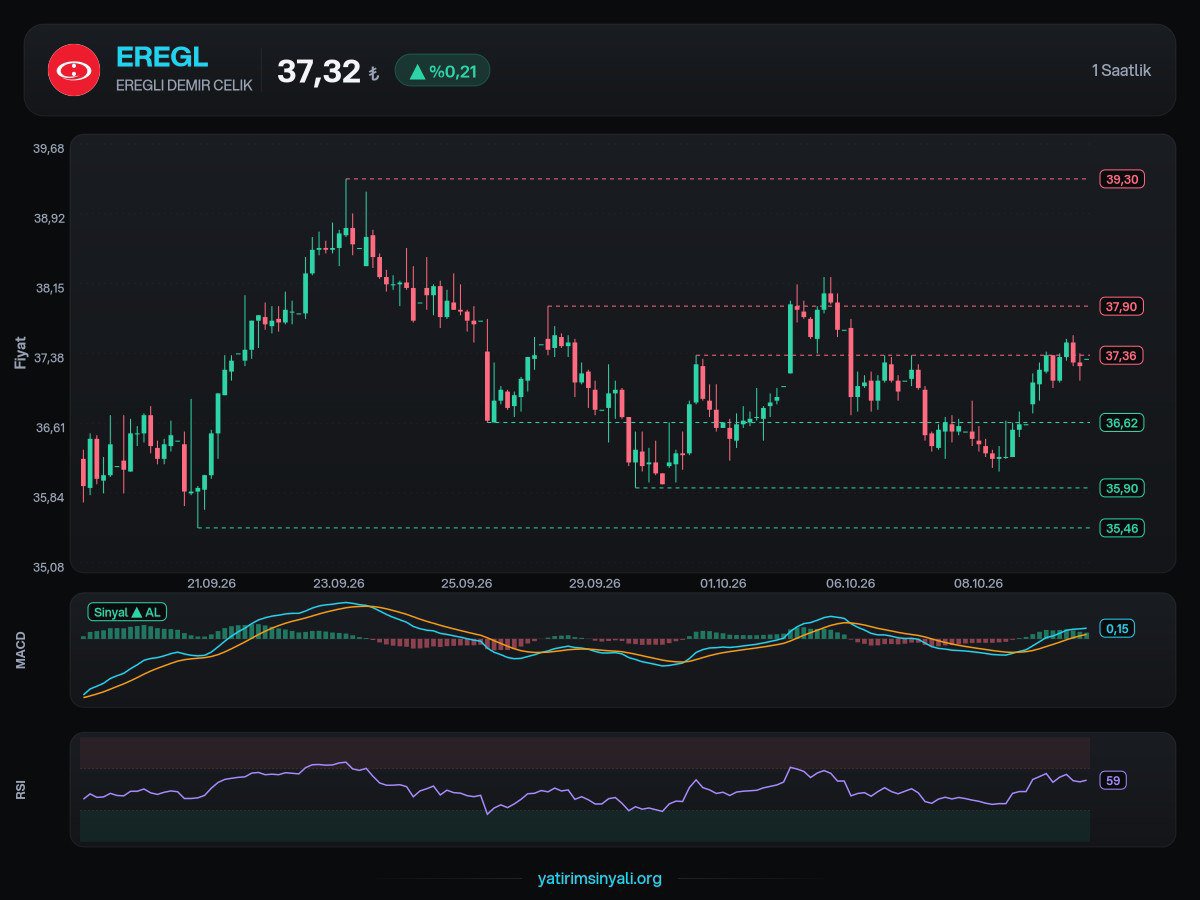Click the 35,46 support level tag
This screenshot has height=900, width=1200.
coord(1122,528)
